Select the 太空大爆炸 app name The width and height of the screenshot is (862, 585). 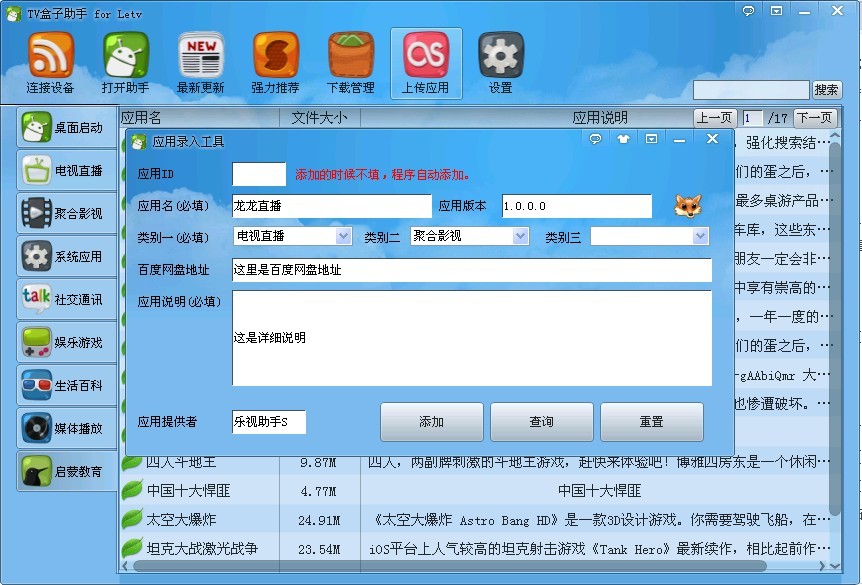pyautogui.click(x=181, y=519)
